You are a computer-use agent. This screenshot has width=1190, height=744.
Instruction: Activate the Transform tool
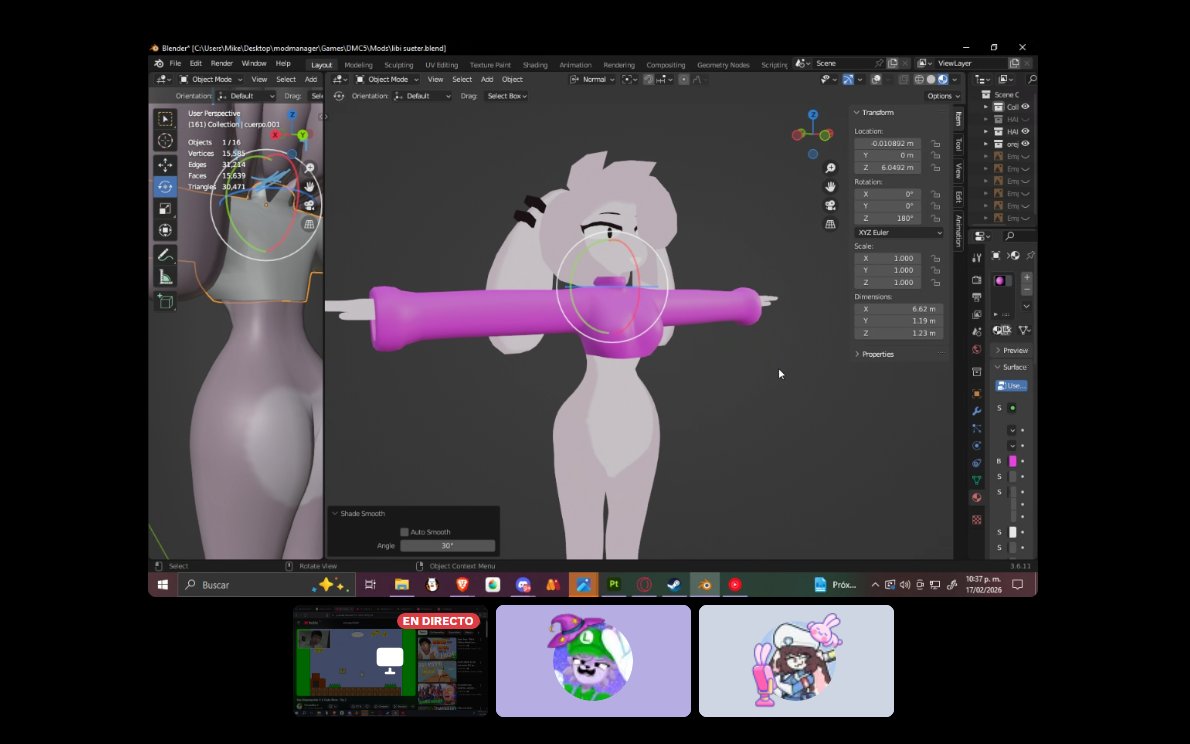(x=165, y=230)
